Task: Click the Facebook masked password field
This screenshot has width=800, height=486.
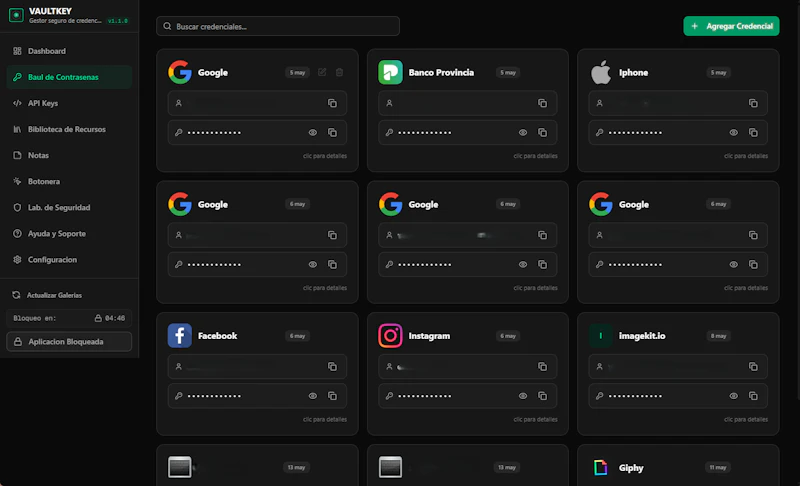Action: 257,396
